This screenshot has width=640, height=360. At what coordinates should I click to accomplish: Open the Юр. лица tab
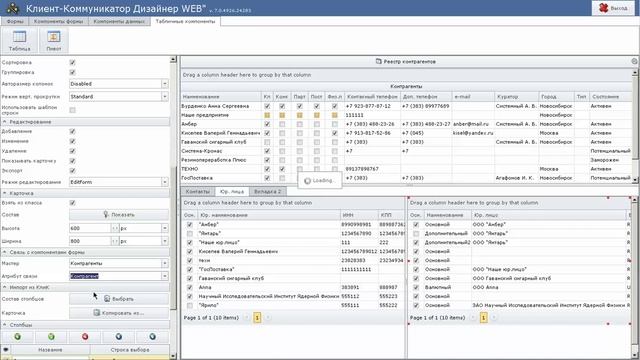231,191
